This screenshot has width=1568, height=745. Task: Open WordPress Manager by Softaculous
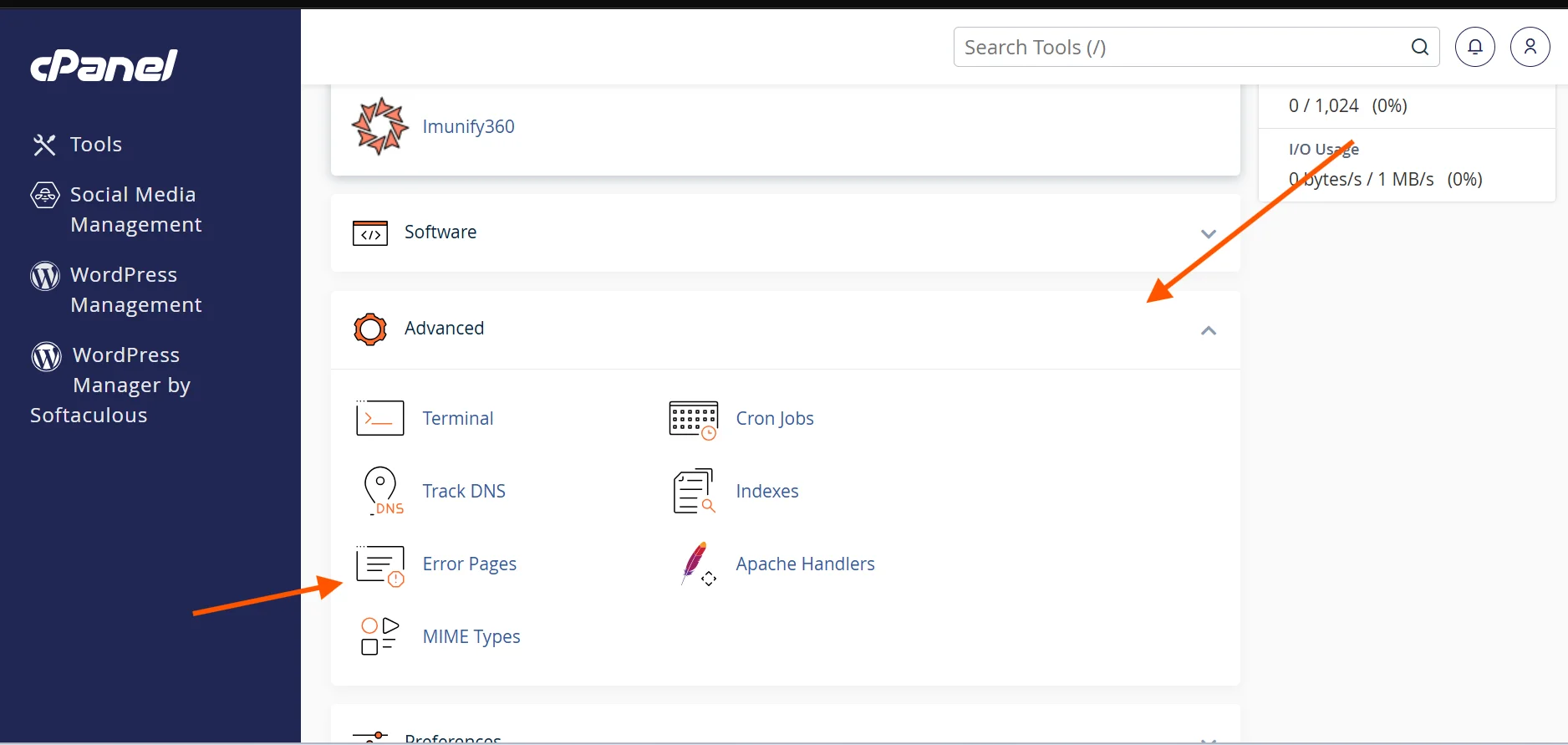(x=110, y=385)
